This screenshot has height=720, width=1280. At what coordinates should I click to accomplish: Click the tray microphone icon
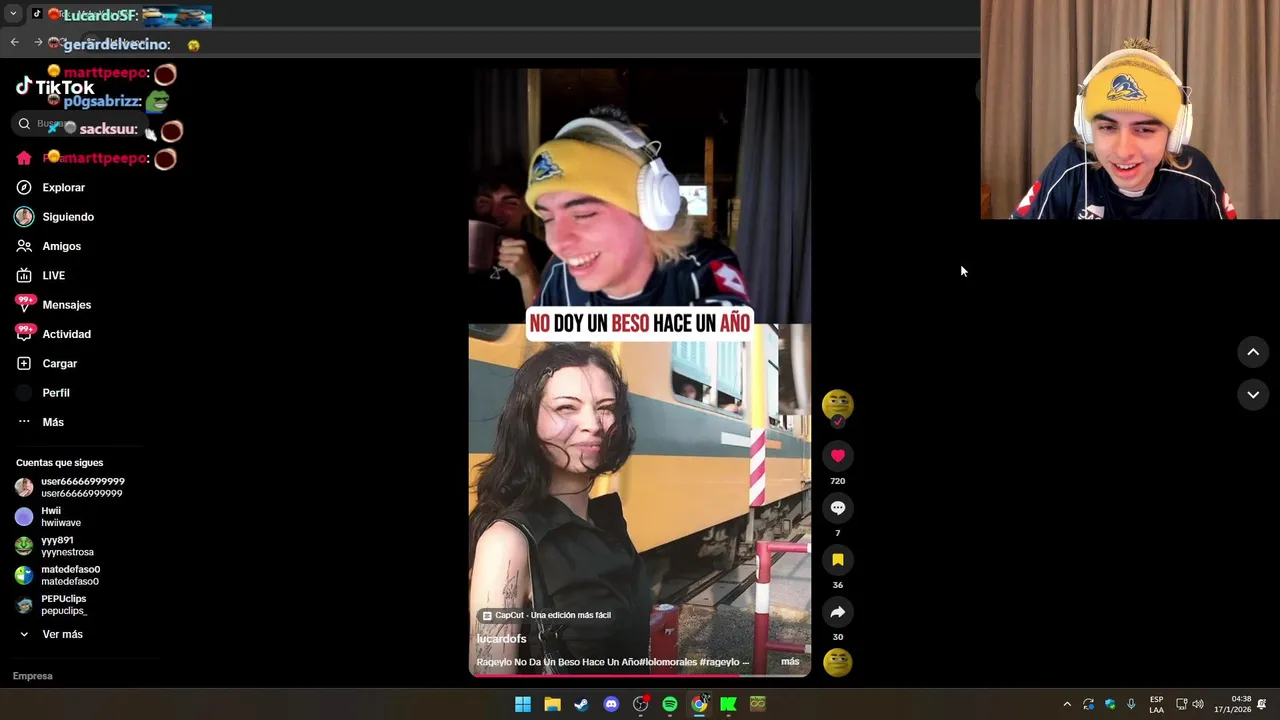click(1131, 704)
